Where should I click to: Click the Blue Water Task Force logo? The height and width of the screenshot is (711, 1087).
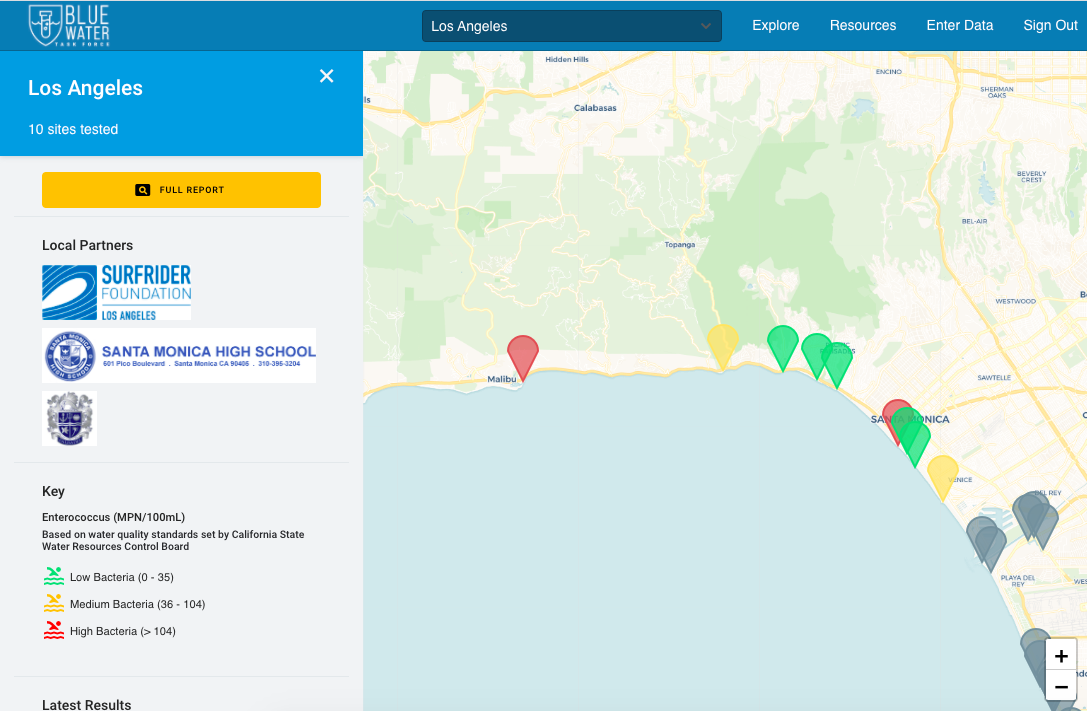(69, 25)
